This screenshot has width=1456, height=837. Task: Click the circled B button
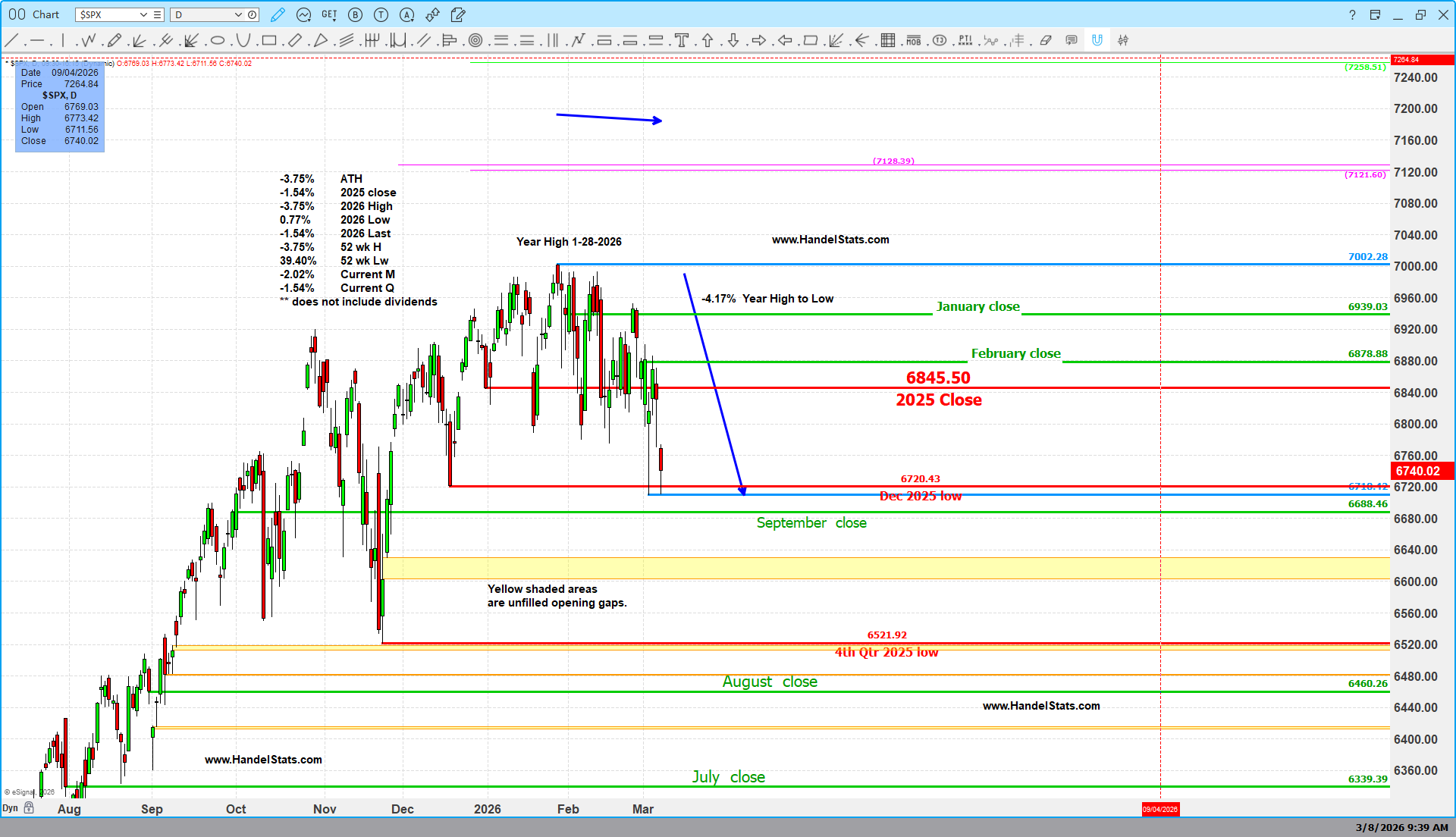tap(355, 14)
